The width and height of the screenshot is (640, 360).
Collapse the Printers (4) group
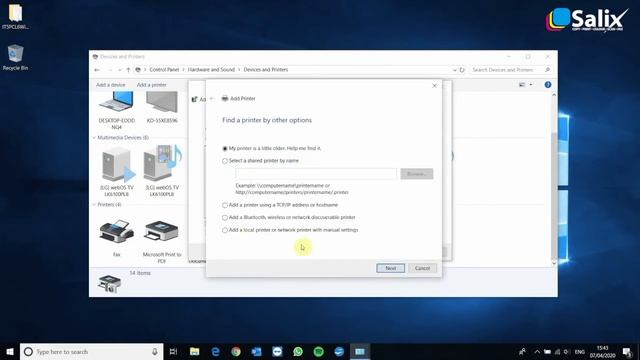(x=94, y=204)
